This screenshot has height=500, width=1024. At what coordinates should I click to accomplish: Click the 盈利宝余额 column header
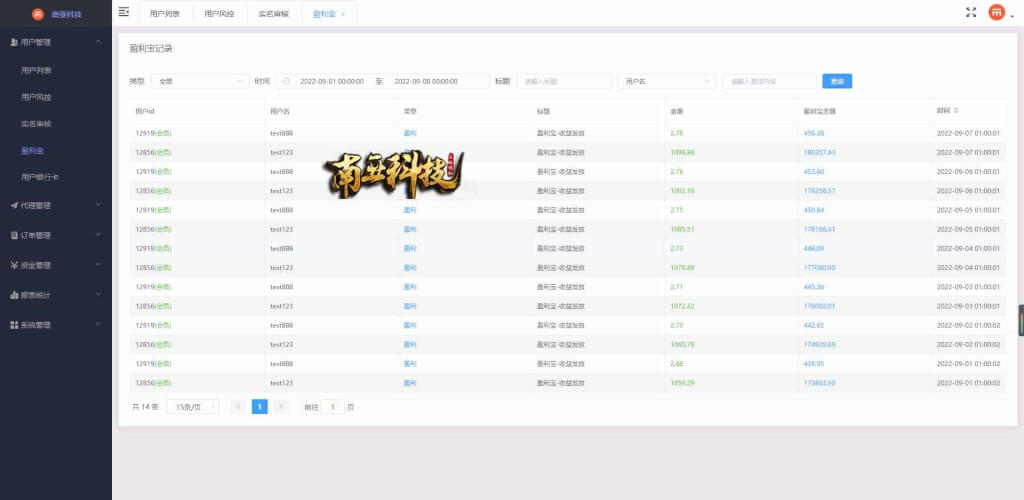pos(819,112)
